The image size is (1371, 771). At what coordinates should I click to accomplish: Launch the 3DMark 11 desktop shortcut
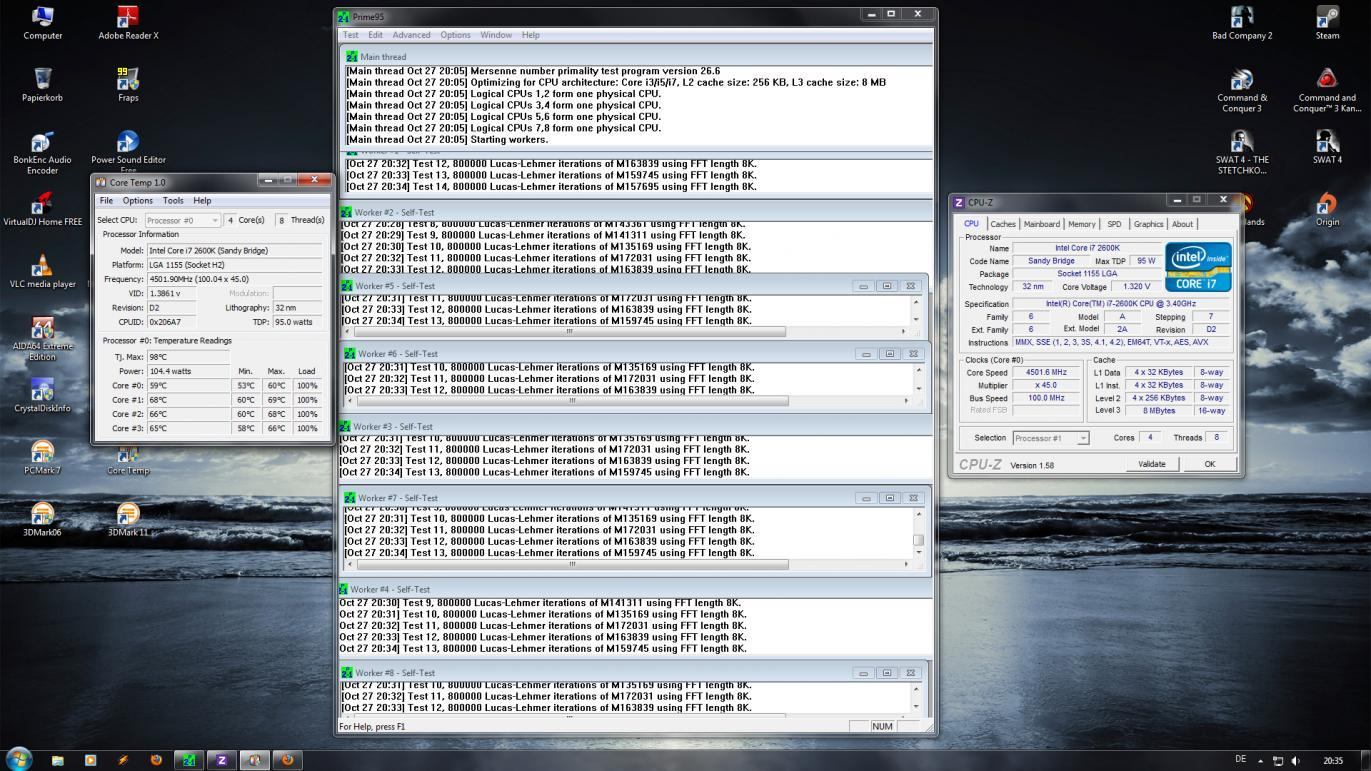[x=128, y=520]
